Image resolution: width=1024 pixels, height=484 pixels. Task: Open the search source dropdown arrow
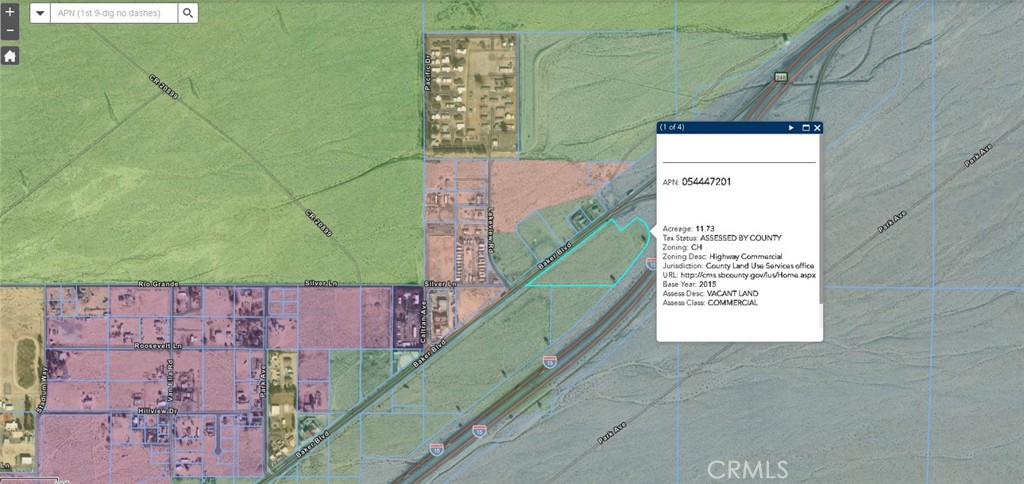point(40,13)
